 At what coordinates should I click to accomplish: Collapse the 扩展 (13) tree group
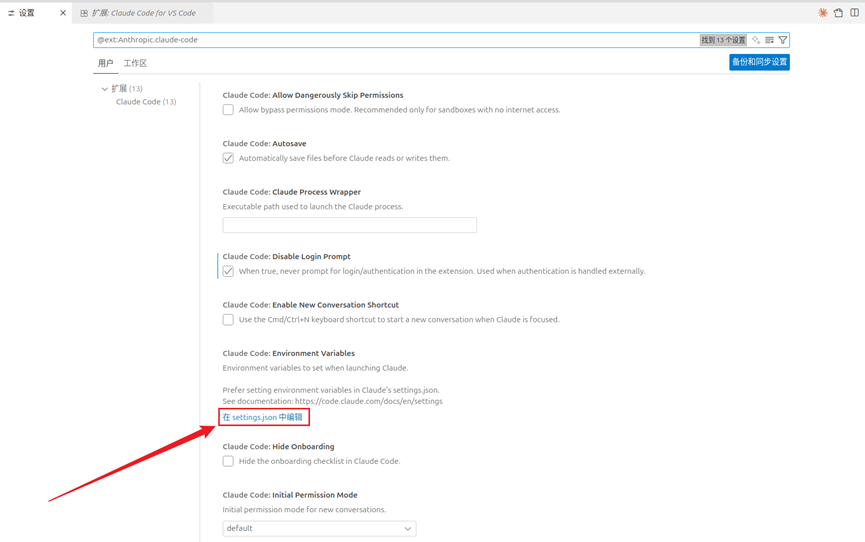[x=104, y=88]
